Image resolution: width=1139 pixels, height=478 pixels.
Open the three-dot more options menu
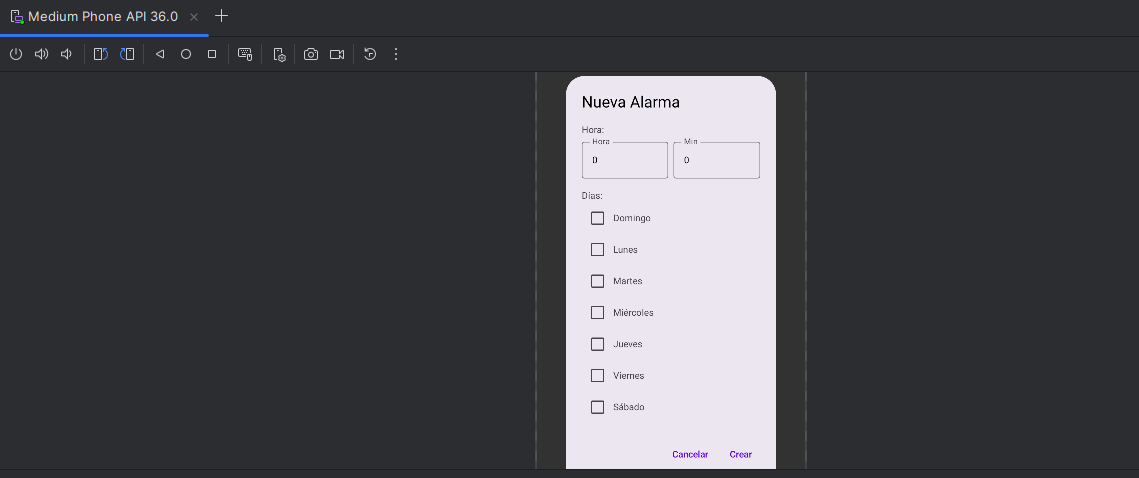[396, 54]
